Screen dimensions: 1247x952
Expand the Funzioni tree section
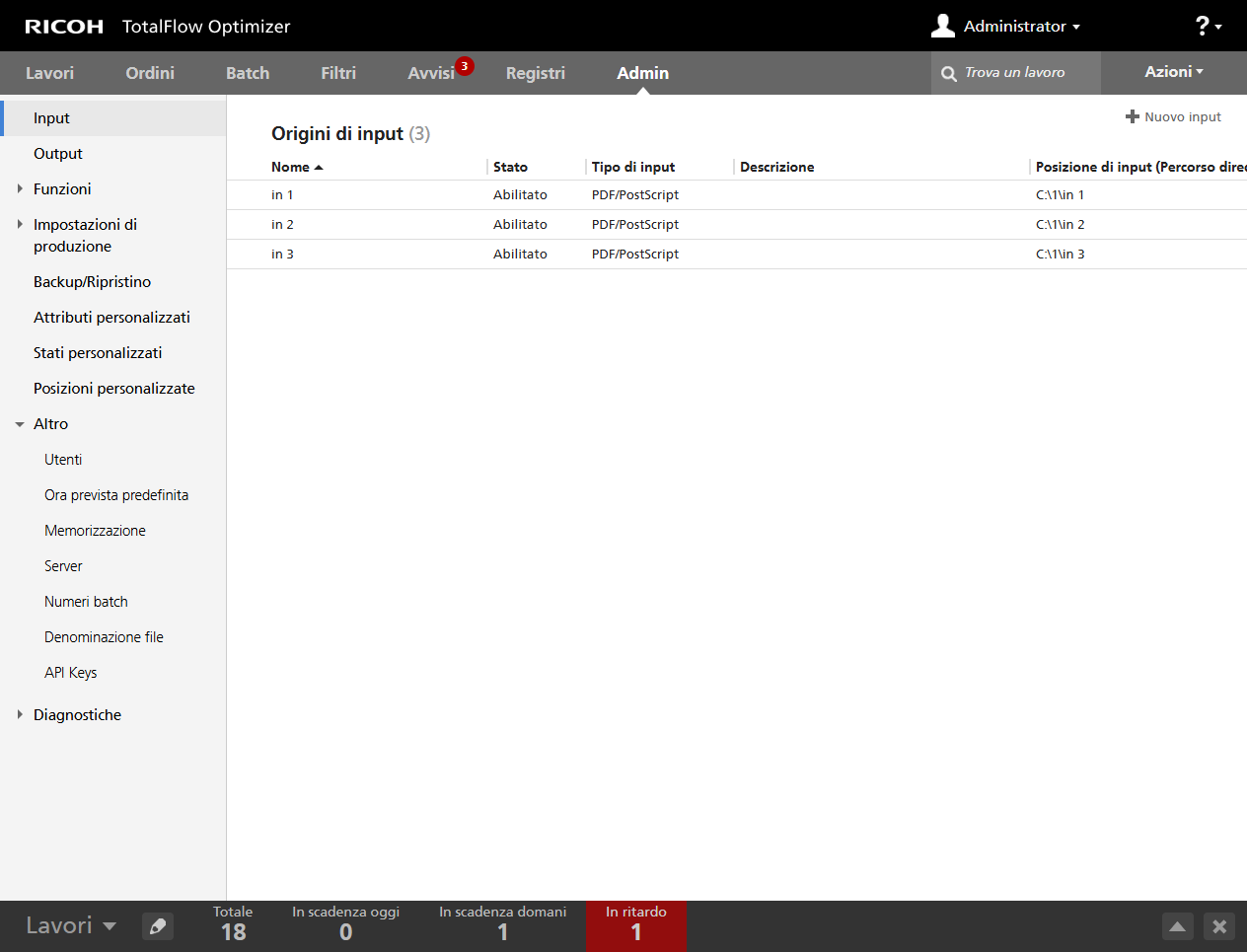click(x=20, y=188)
